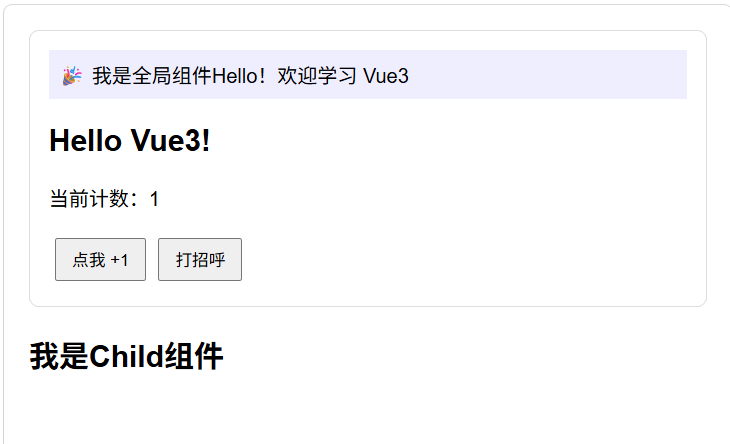The height and width of the screenshot is (444, 730).
Task: Click the count value "1"
Action: (x=154, y=199)
